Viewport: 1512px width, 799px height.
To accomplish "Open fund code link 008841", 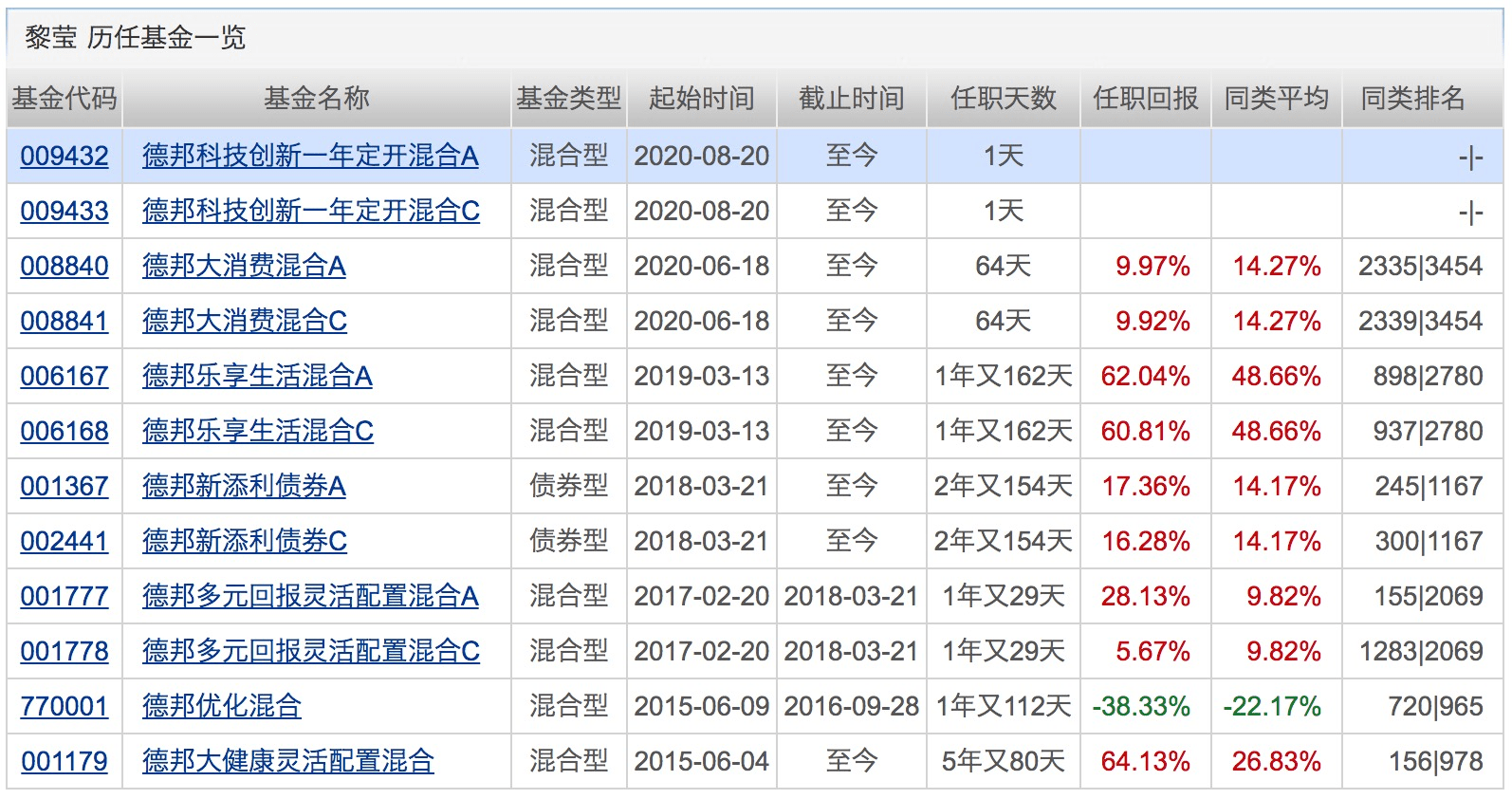I will 65,321.
